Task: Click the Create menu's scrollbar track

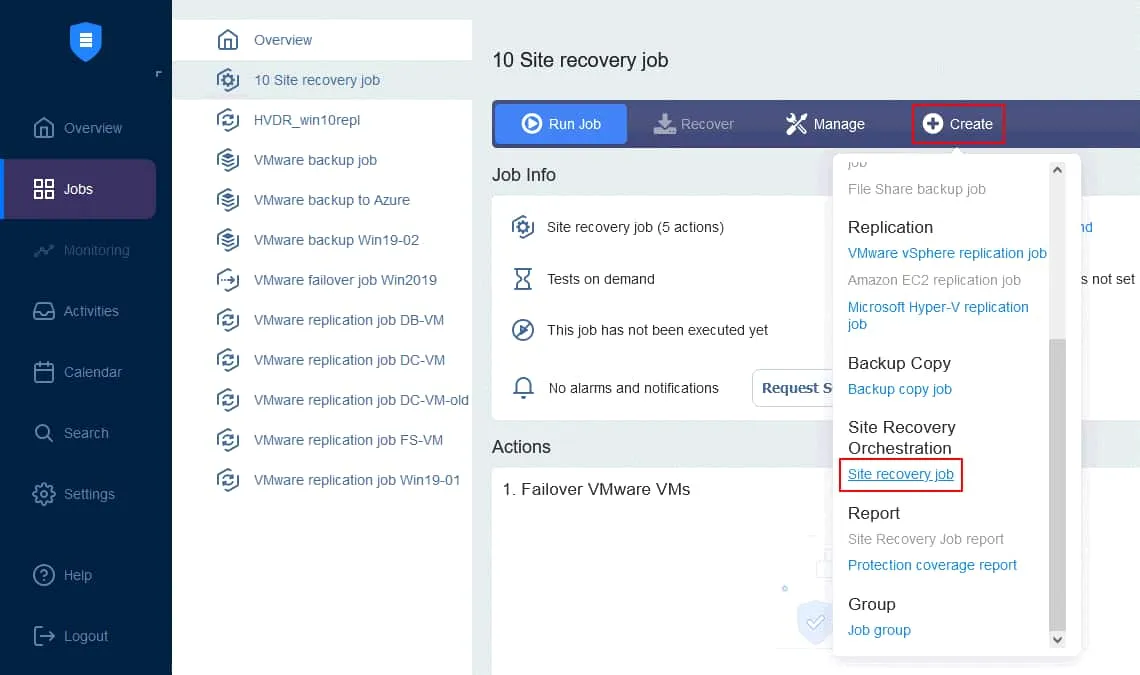Action: click(1057, 250)
